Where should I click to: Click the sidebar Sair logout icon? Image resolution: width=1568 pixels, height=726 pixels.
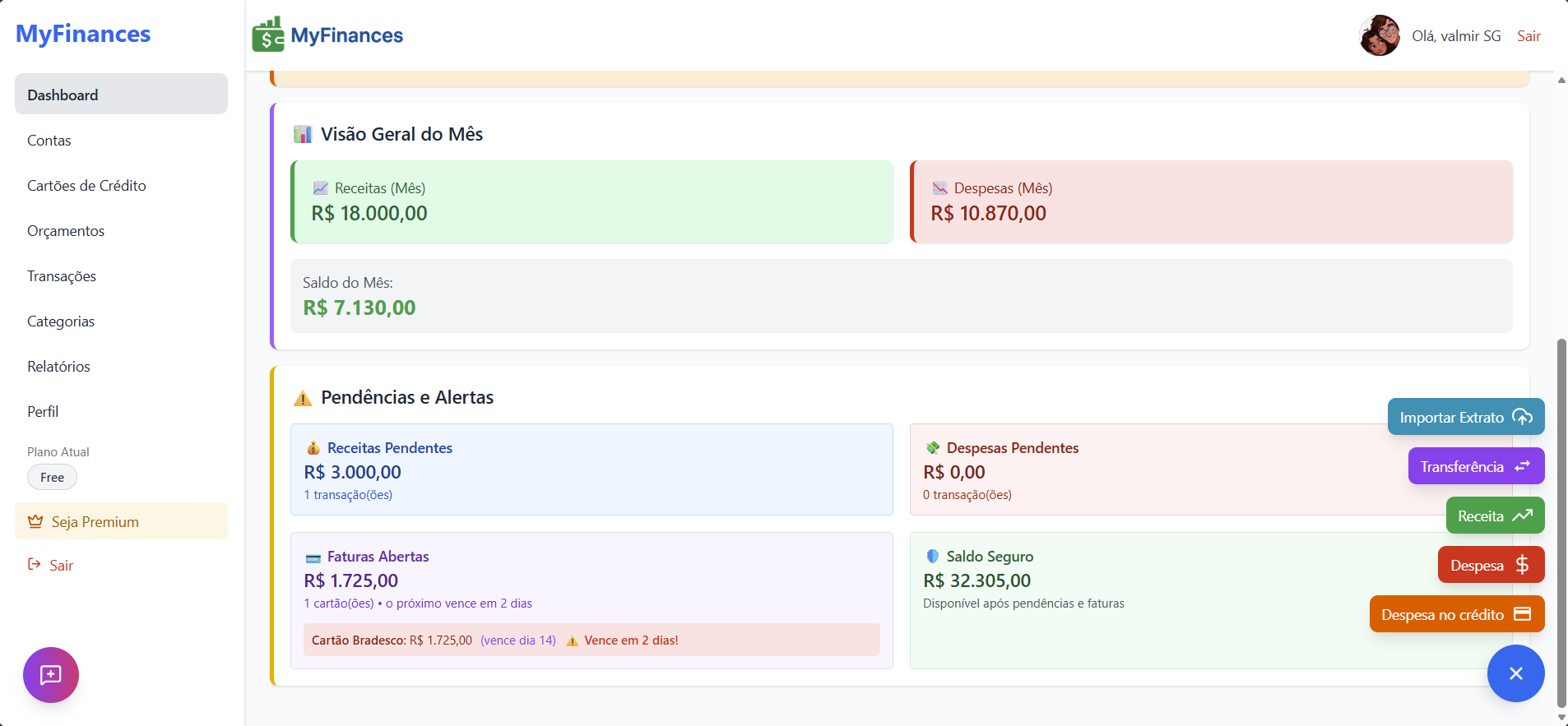coord(35,564)
